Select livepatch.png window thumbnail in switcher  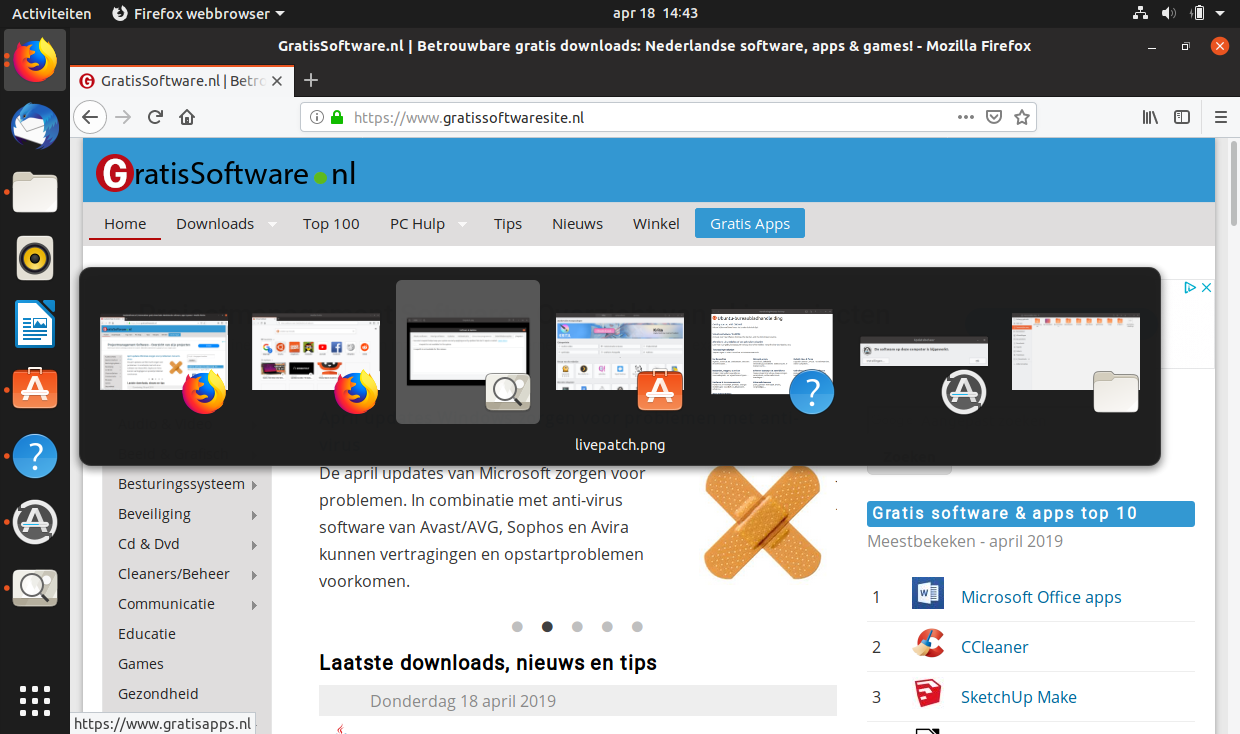click(x=468, y=351)
